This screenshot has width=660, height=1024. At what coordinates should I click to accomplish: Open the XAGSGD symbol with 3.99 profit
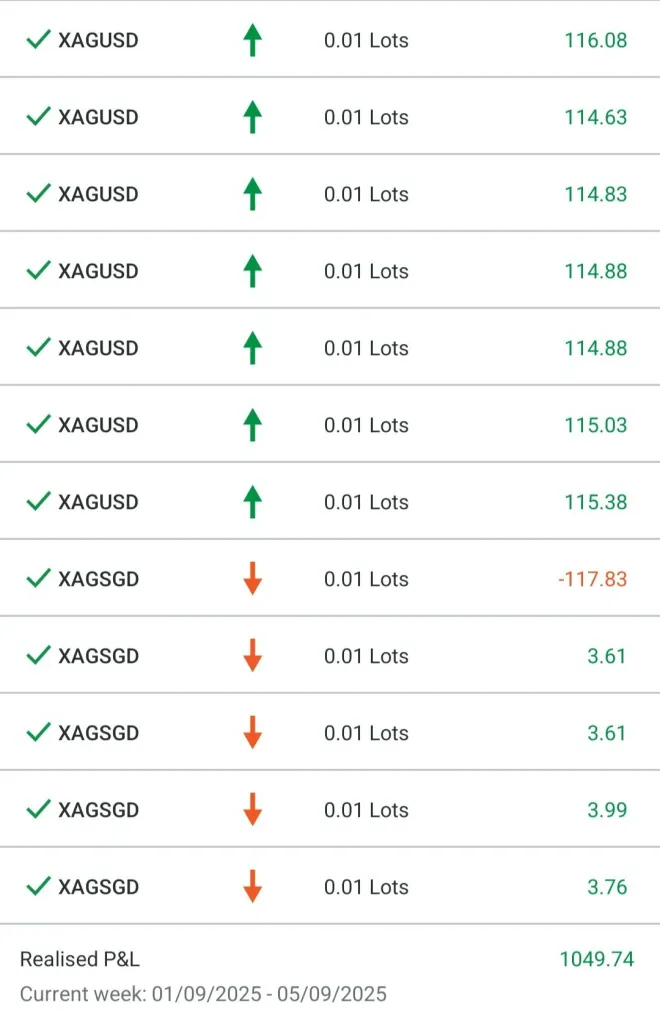(98, 810)
